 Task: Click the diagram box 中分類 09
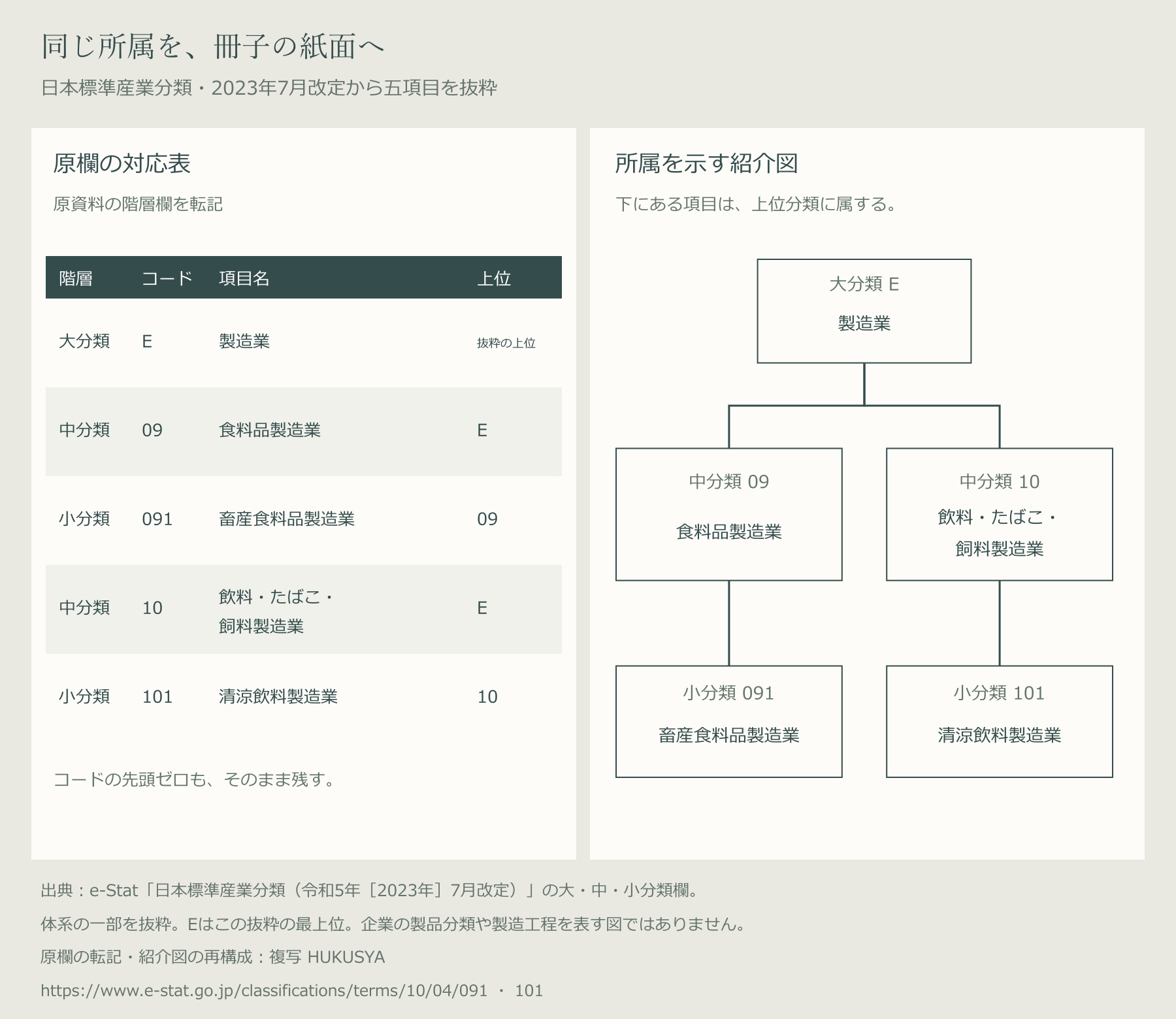(x=729, y=514)
